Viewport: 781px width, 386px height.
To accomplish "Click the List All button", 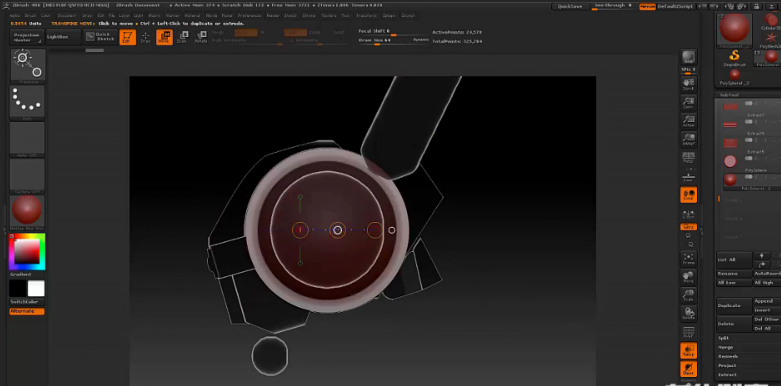I will tap(734, 259).
